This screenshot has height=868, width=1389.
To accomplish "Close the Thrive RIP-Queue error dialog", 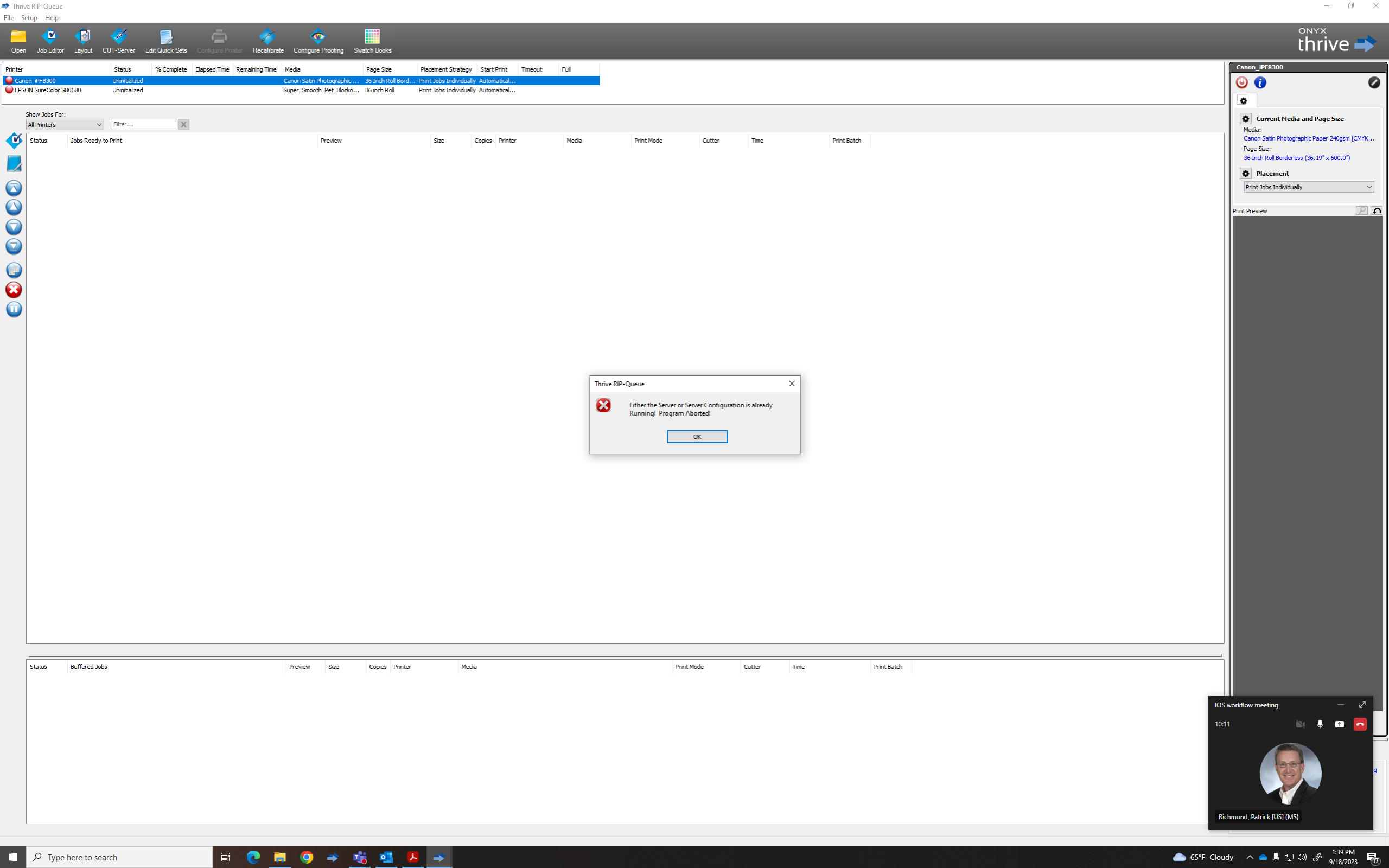I will coord(792,384).
